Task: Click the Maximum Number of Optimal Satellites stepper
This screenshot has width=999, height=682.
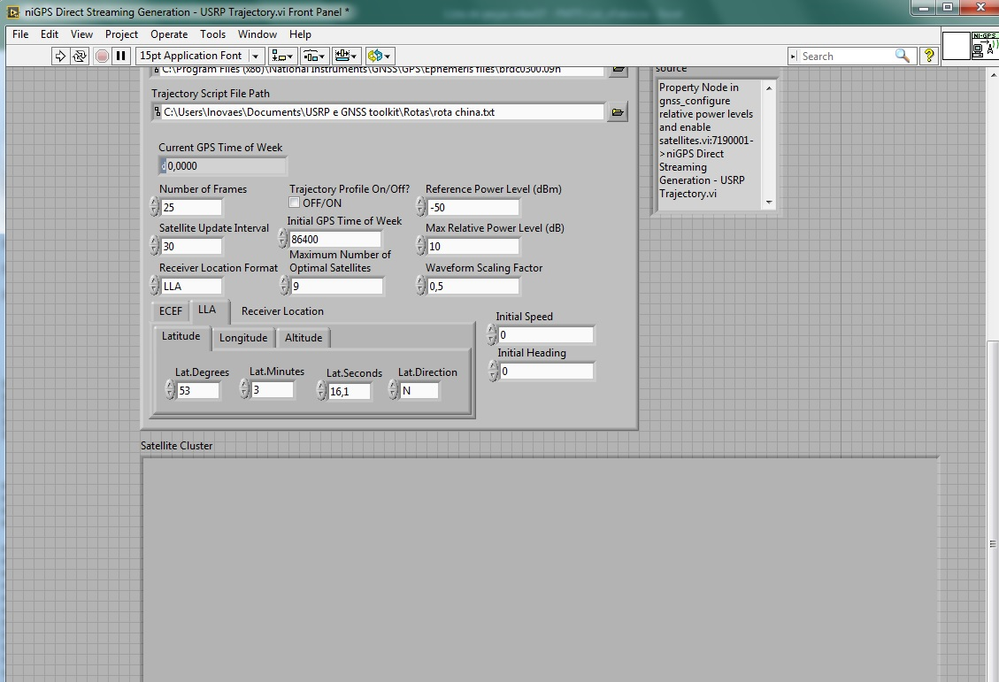Action: [x=285, y=286]
